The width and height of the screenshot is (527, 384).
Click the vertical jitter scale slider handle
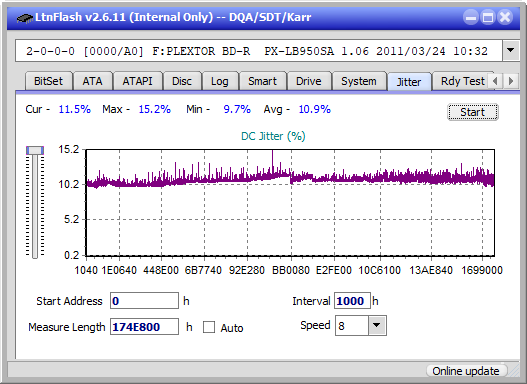(35, 150)
